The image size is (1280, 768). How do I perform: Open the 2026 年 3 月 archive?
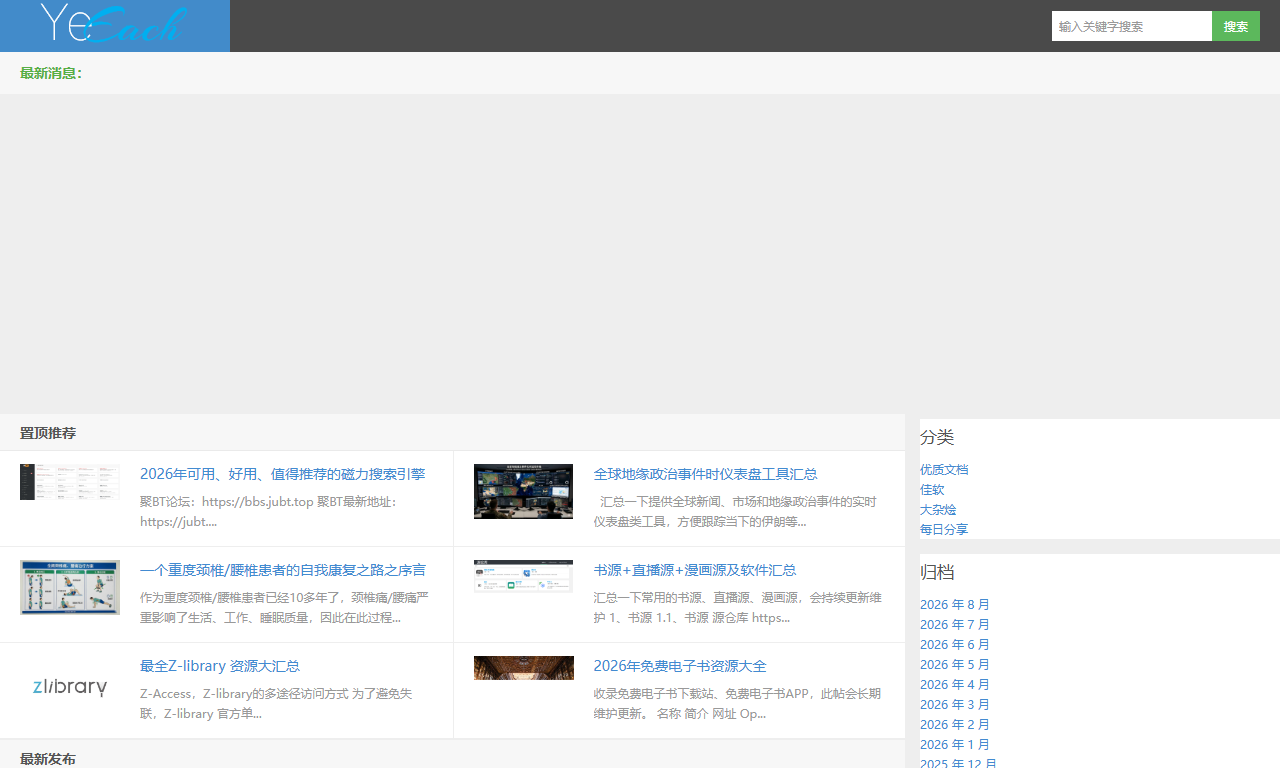tap(955, 704)
